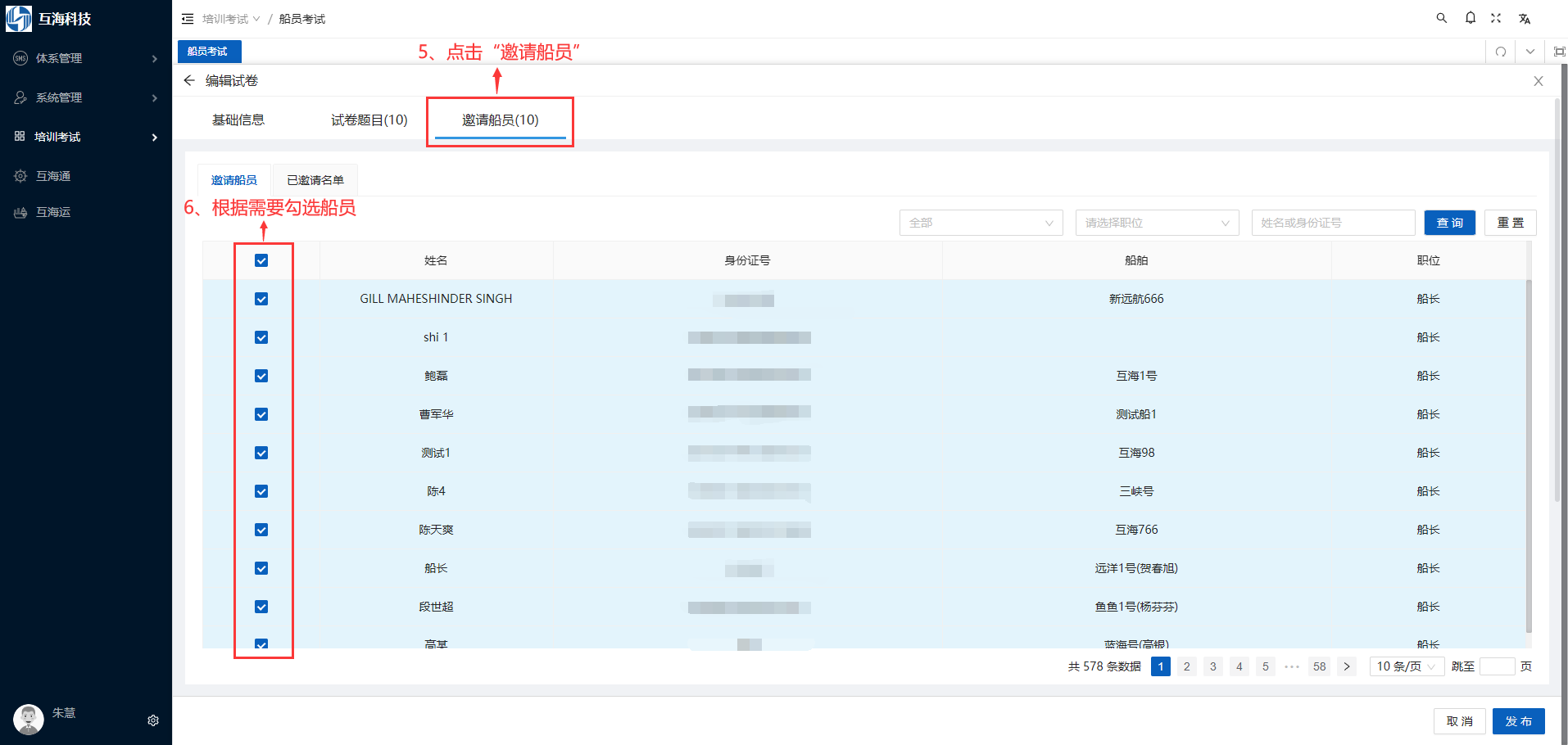The width and height of the screenshot is (1568, 745).
Task: Switch to the 已邀请名单 sub-tab
Action: click(x=315, y=180)
